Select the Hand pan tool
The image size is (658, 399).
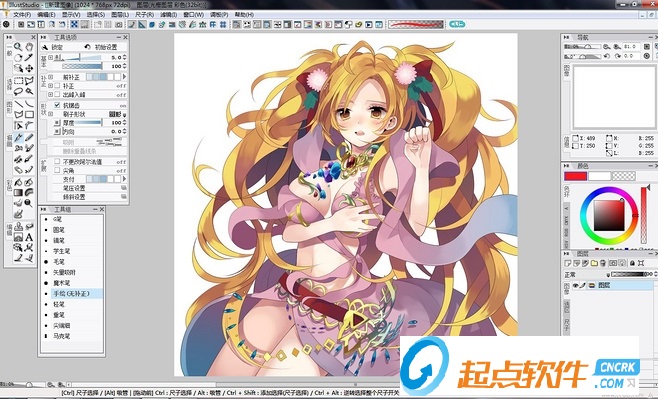click(x=29, y=47)
